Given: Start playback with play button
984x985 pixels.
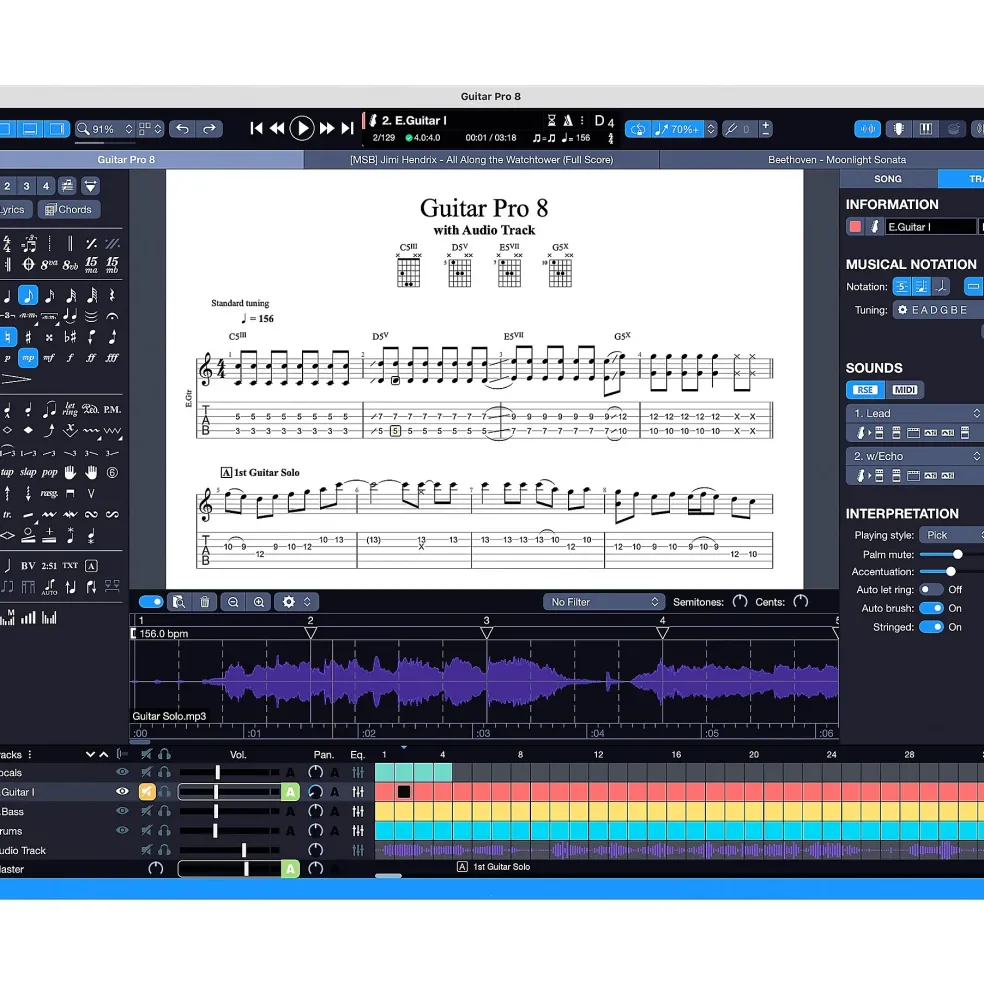Looking at the screenshot, I should coord(302,128).
